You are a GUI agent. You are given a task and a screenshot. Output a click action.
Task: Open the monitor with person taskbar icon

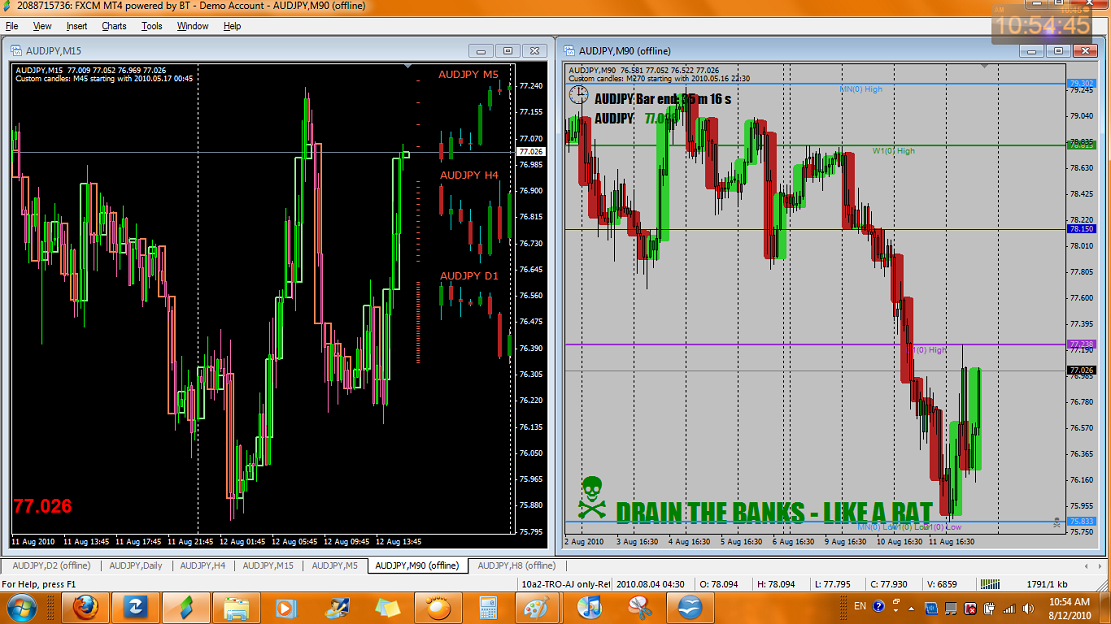coord(337,608)
